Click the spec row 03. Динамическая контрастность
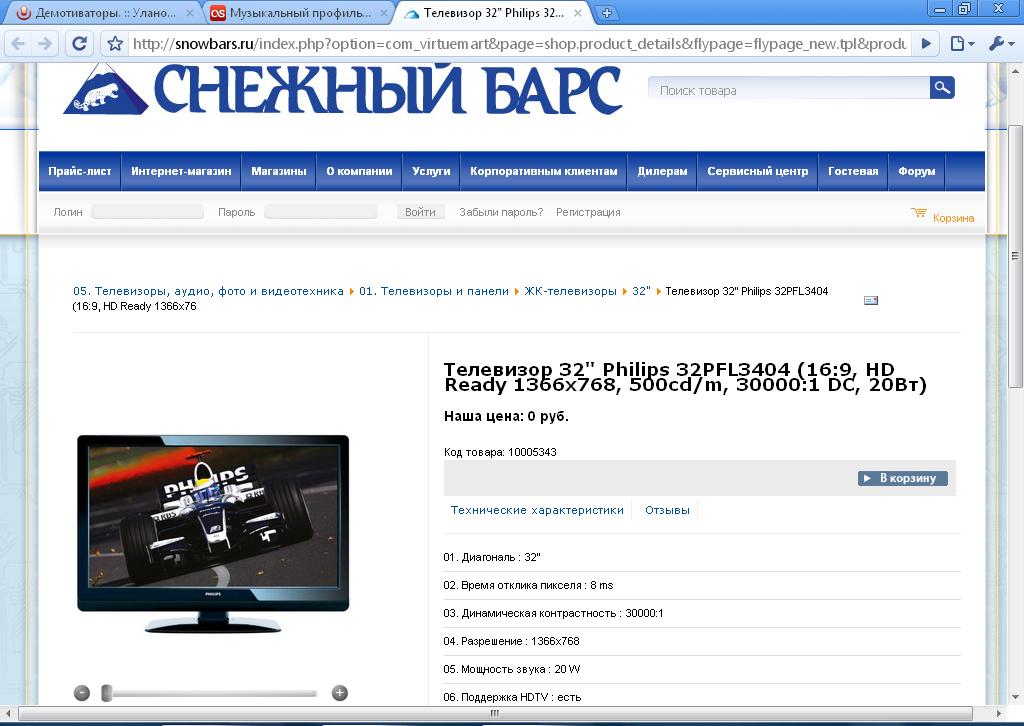The image size is (1024, 726). [701, 613]
